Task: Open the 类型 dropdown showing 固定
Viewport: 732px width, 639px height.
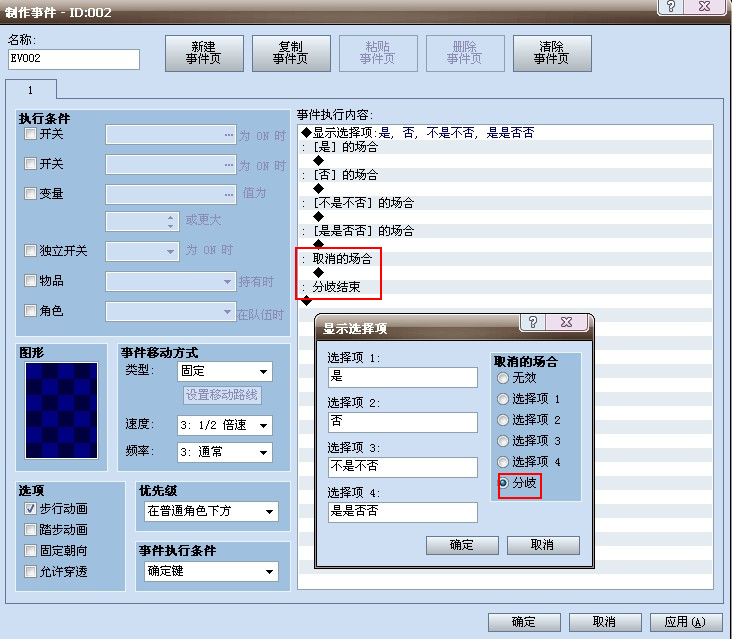Action: click(225, 372)
